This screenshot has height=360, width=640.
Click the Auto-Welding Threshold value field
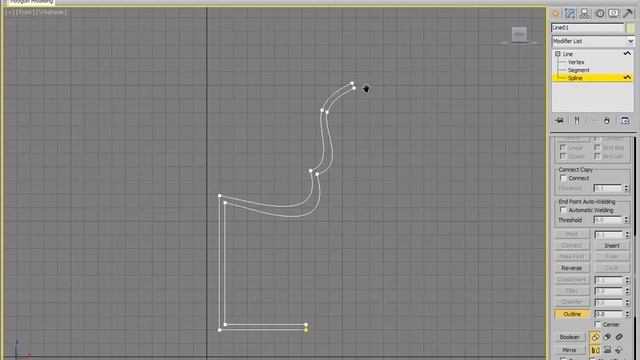[608, 220]
